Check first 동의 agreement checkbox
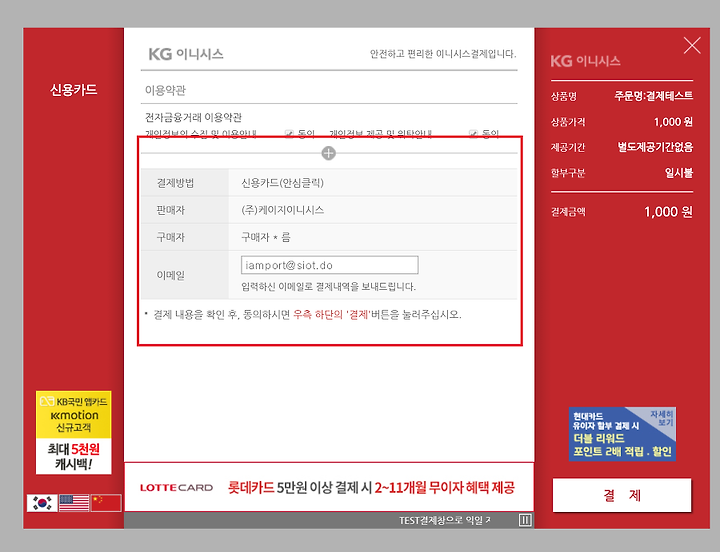 (x=289, y=134)
